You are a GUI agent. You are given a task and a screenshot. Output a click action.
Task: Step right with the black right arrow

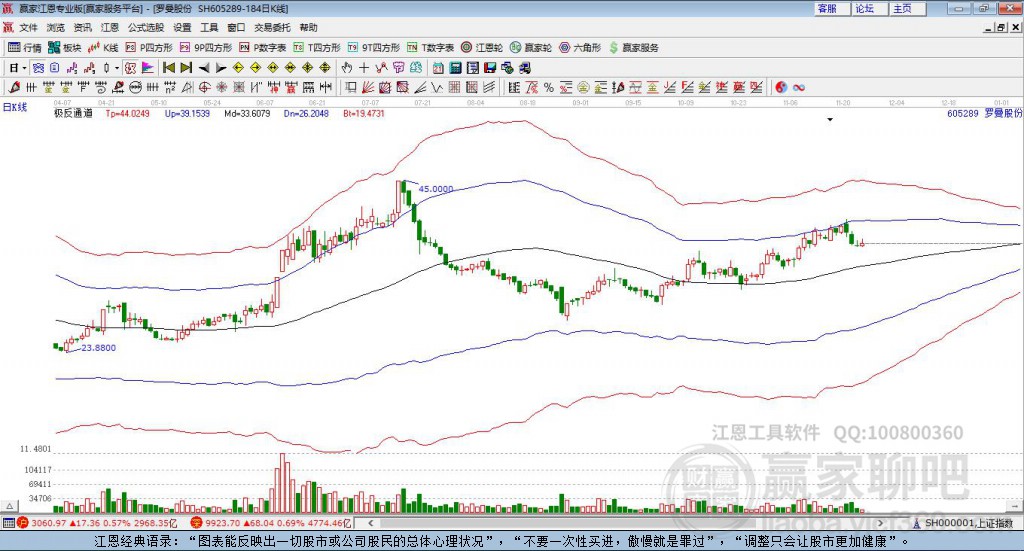(221, 68)
